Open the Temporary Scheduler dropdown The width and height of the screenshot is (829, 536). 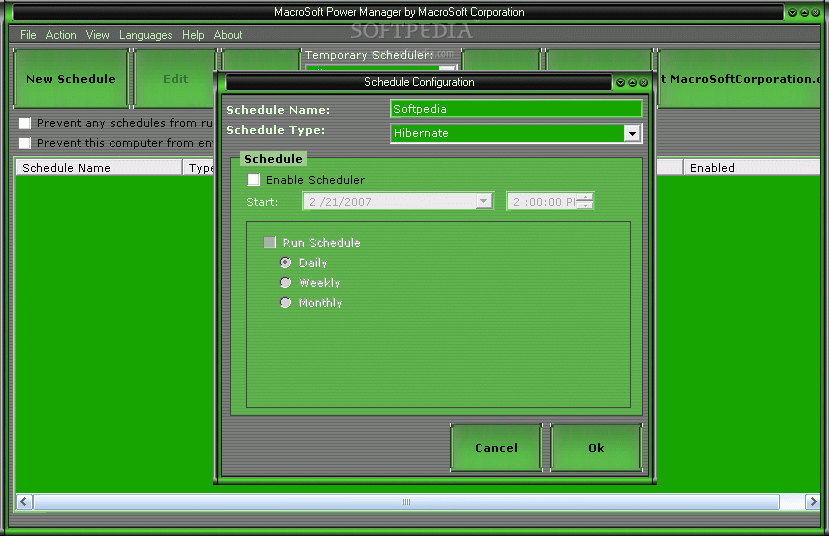point(448,68)
